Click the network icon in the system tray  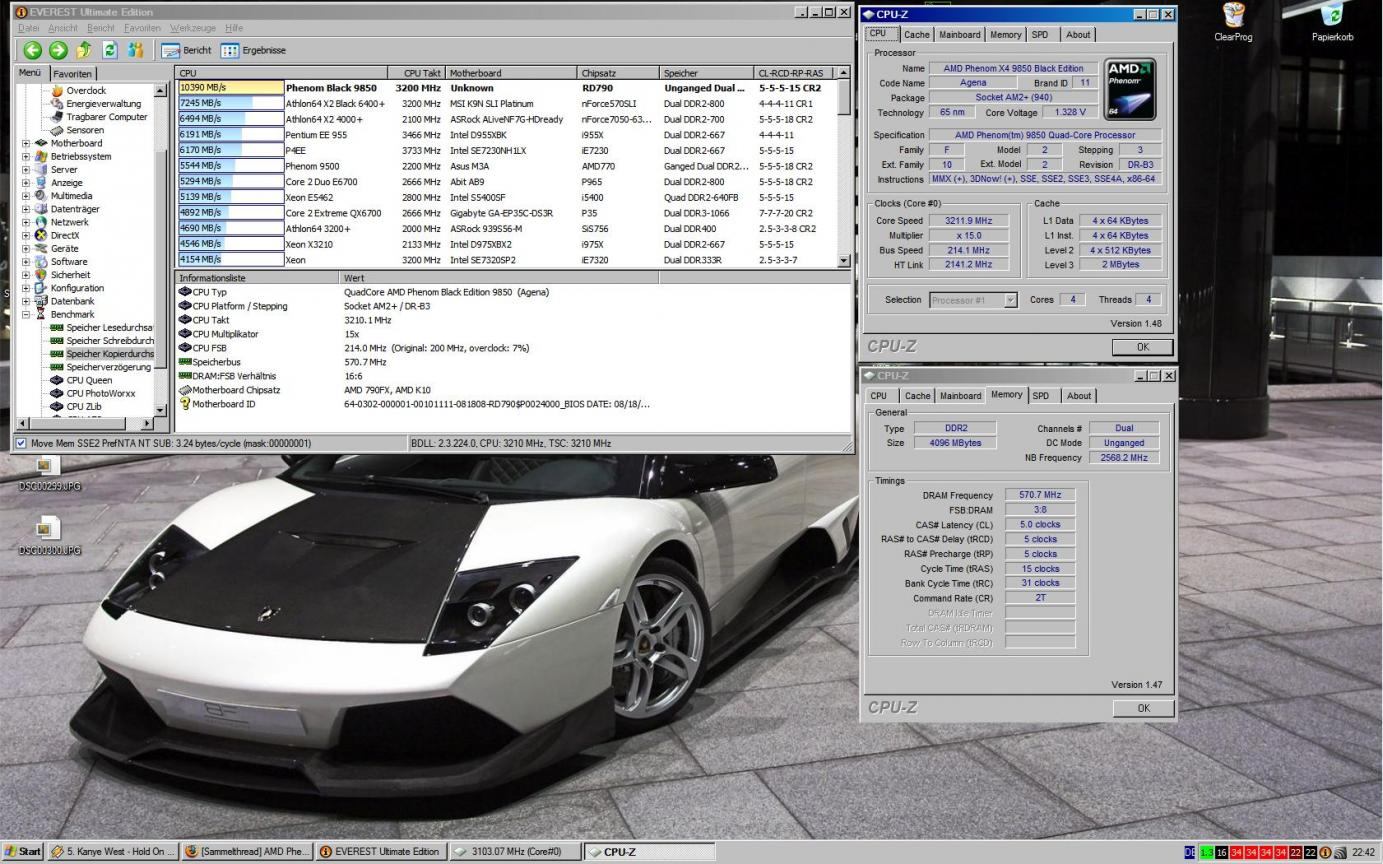pyautogui.click(x=1339, y=852)
